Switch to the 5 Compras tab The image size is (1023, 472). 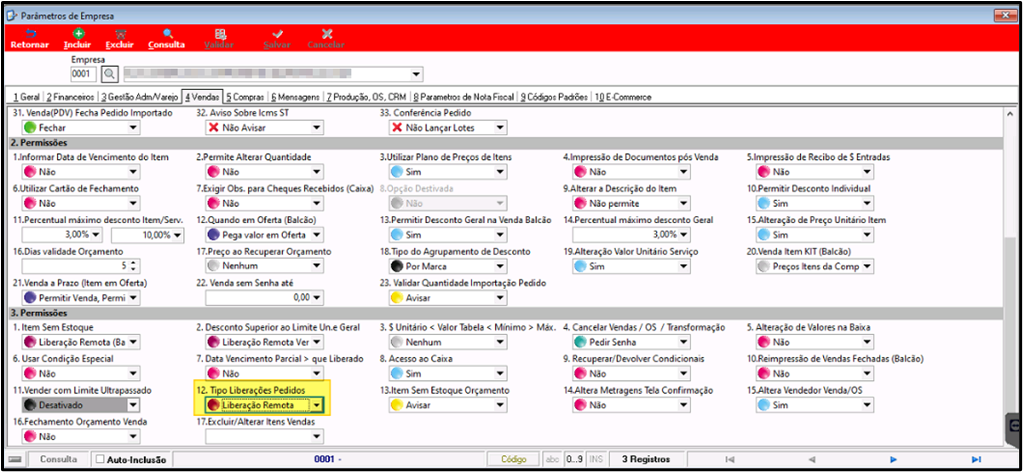click(x=245, y=97)
